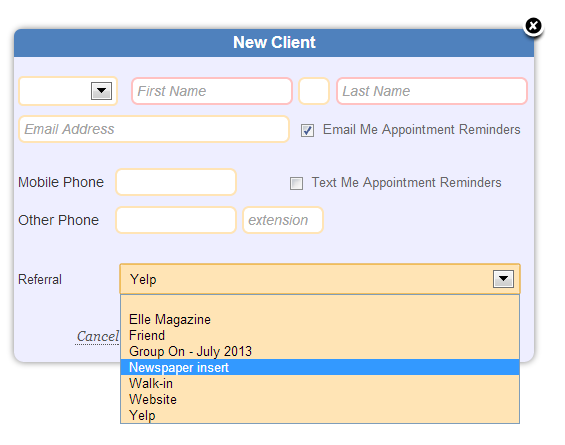Enable Text Me Appointment Reminders checkbox
This screenshot has width=565, height=445.
(296, 183)
